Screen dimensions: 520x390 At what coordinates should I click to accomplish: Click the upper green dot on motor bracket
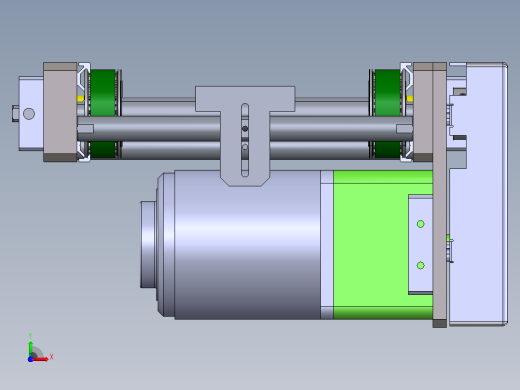coord(421,224)
